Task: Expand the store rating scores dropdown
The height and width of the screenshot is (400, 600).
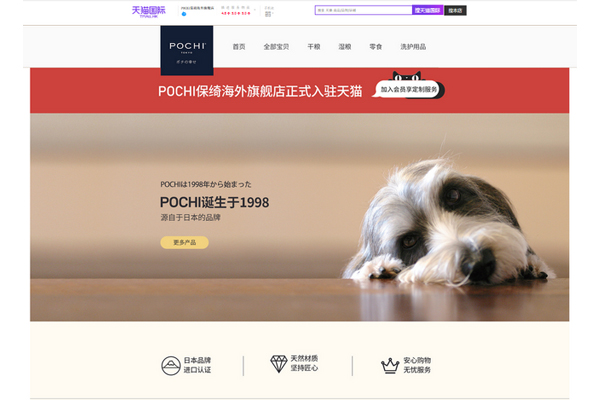Action: pos(236,11)
